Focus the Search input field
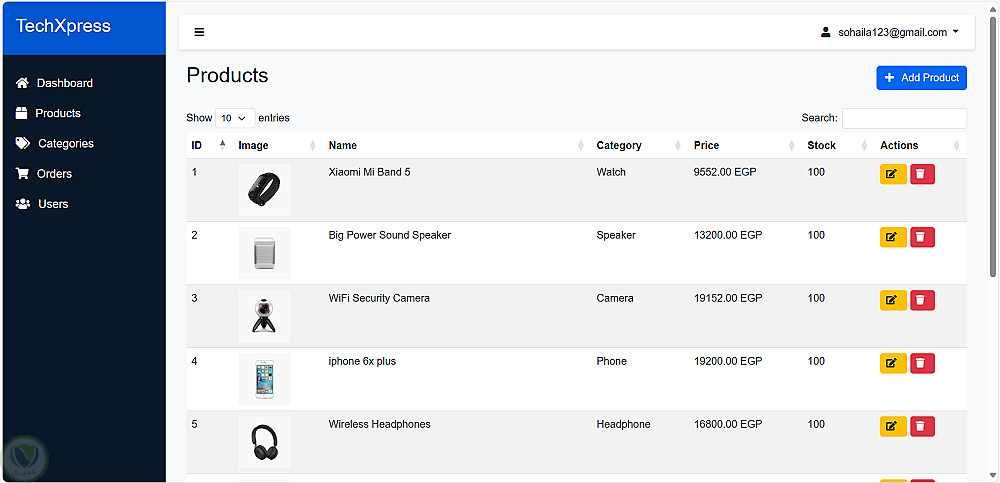The height and width of the screenshot is (483, 1000). [904, 118]
